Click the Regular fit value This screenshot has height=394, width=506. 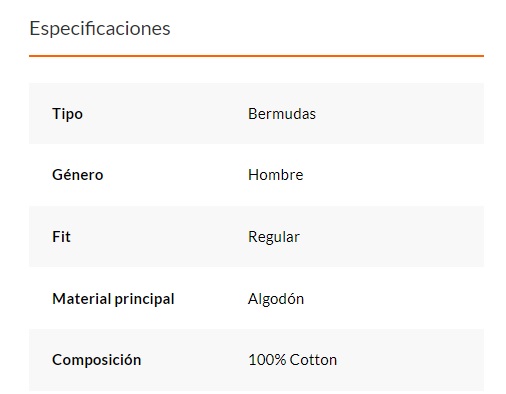[274, 237]
